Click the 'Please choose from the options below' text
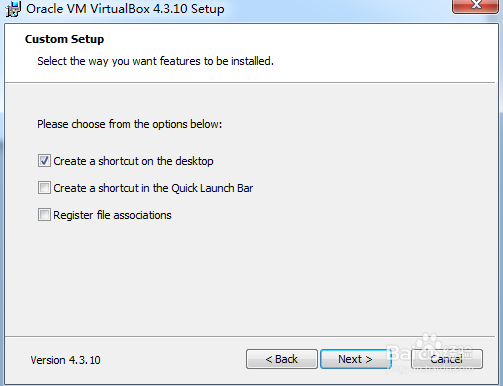Image resolution: width=503 pixels, height=386 pixels. click(x=129, y=124)
